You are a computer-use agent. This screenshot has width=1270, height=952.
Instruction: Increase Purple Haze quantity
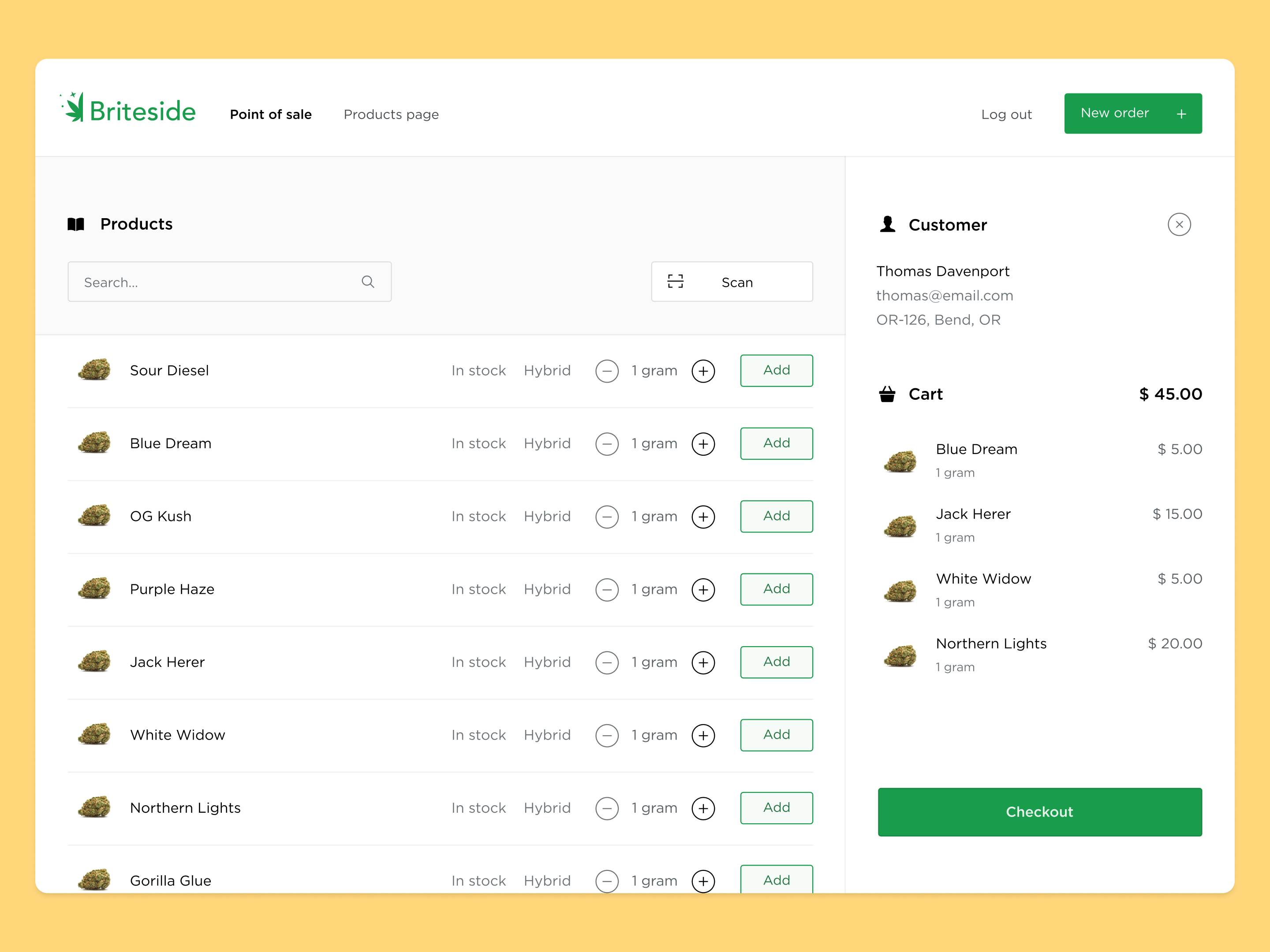[703, 589]
